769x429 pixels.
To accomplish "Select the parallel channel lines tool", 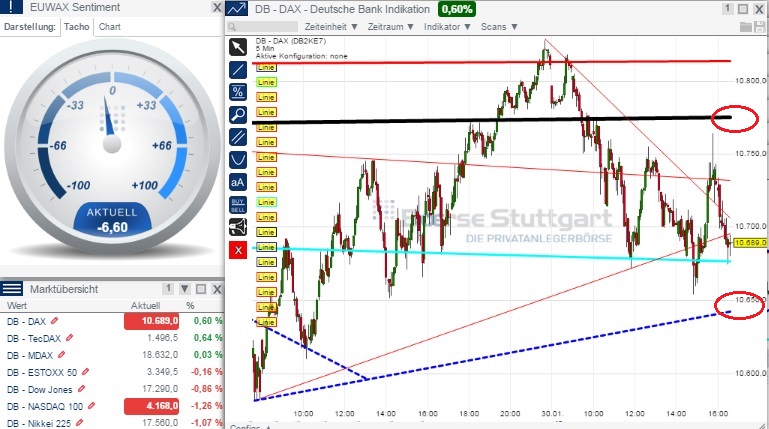I will [238, 137].
